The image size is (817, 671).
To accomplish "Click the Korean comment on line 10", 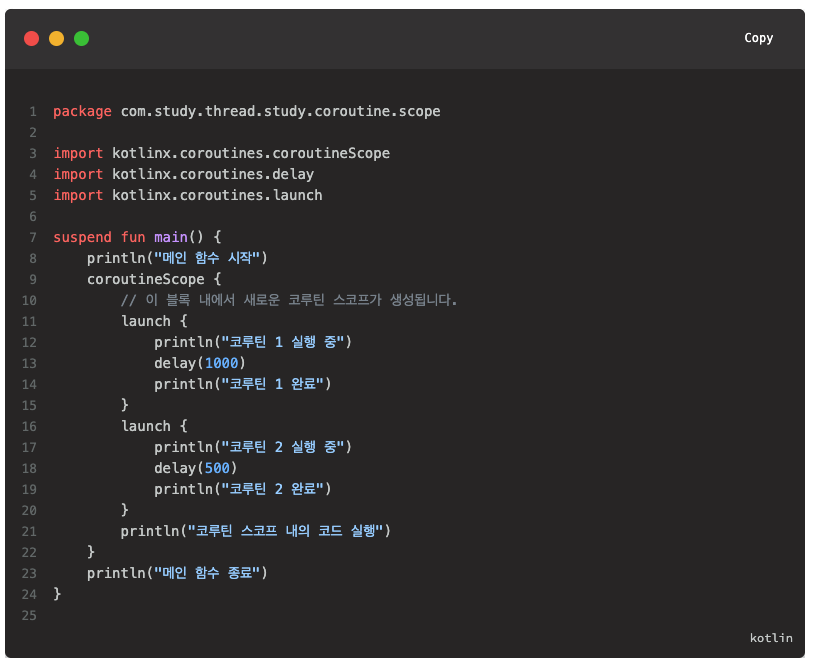I will [x=289, y=300].
